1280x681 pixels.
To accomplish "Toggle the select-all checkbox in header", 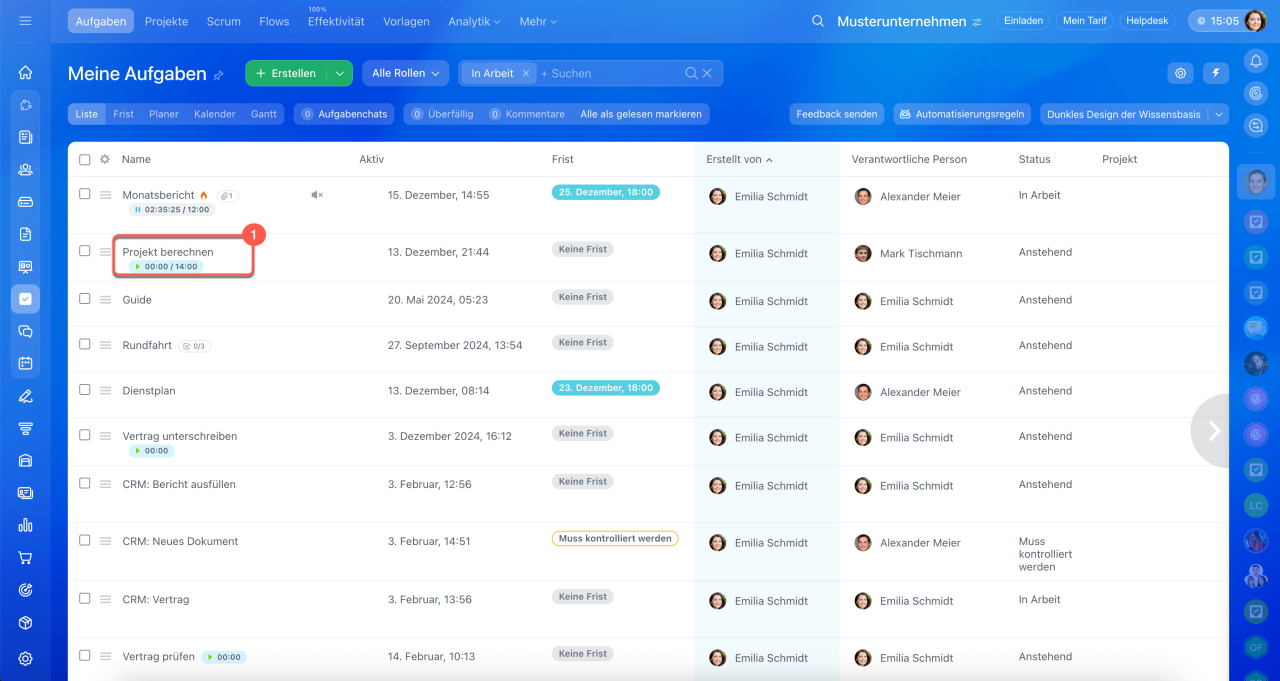I will point(85,159).
